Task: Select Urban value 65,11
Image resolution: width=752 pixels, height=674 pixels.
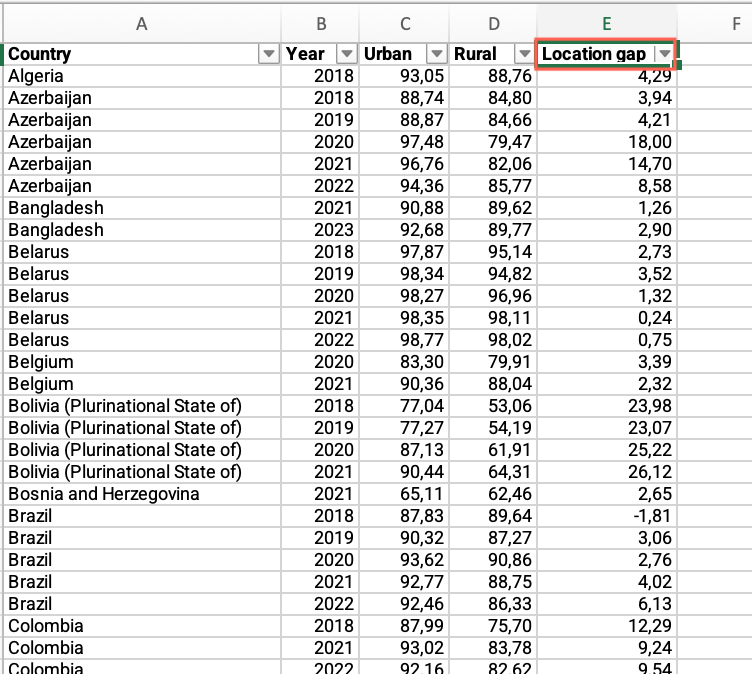Action: (x=404, y=494)
